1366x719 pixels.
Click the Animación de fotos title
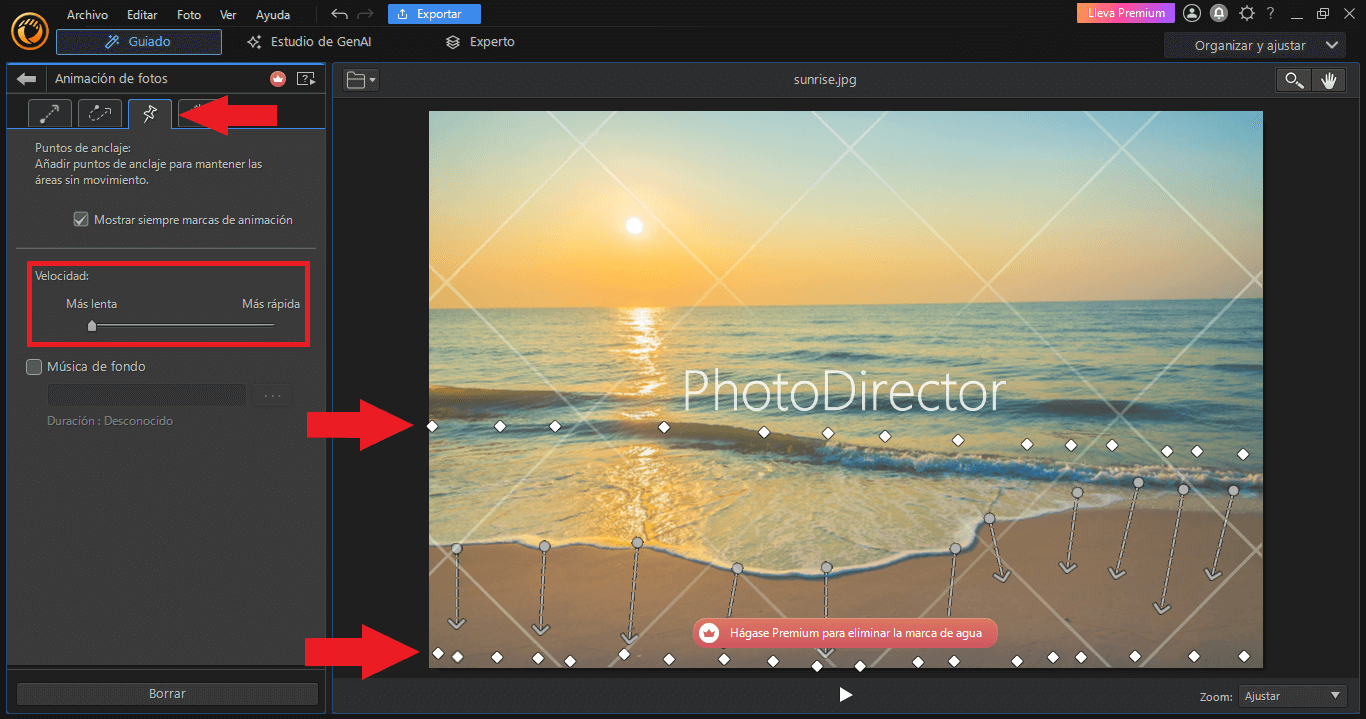[x=111, y=79]
